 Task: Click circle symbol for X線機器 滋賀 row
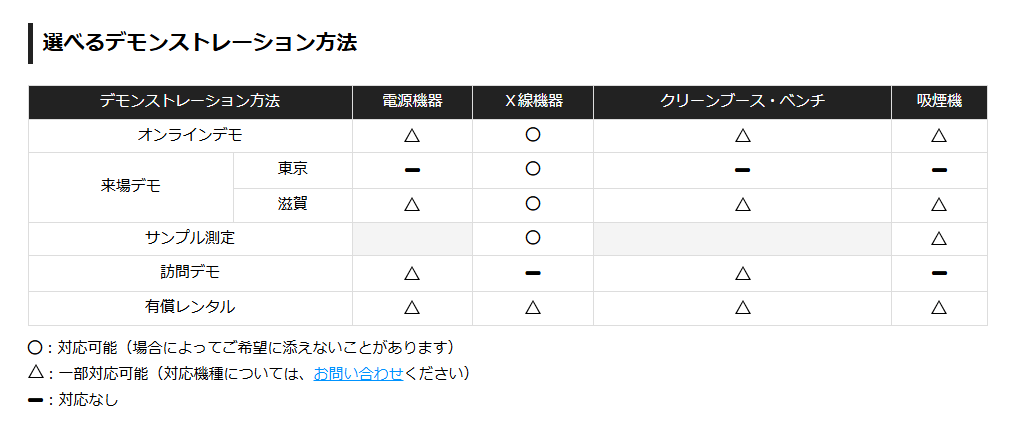point(533,204)
